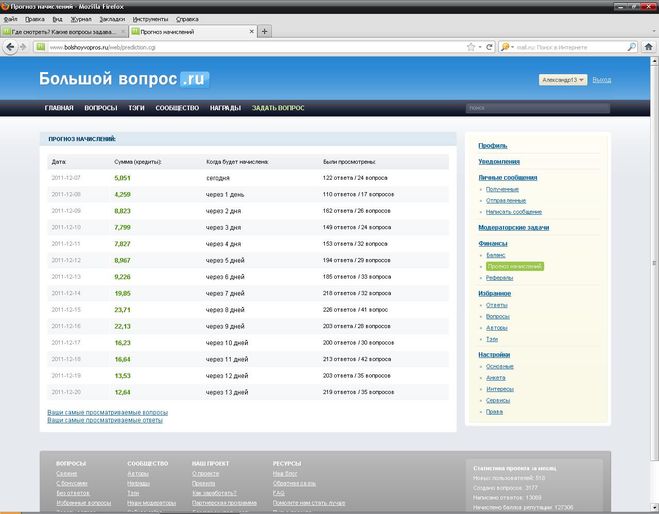Open the Закладки menu
659x514 pixels.
[x=112, y=19]
